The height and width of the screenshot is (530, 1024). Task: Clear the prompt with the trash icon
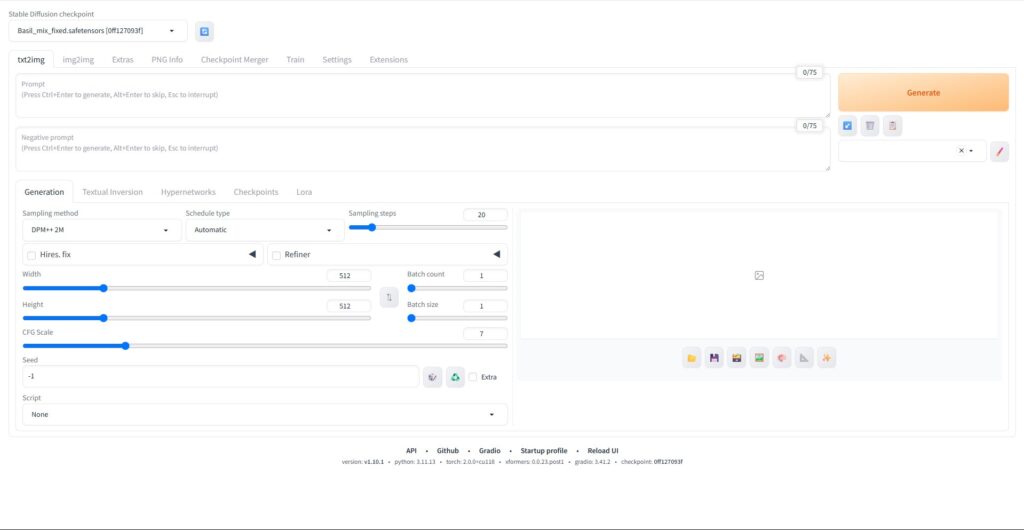coord(869,125)
